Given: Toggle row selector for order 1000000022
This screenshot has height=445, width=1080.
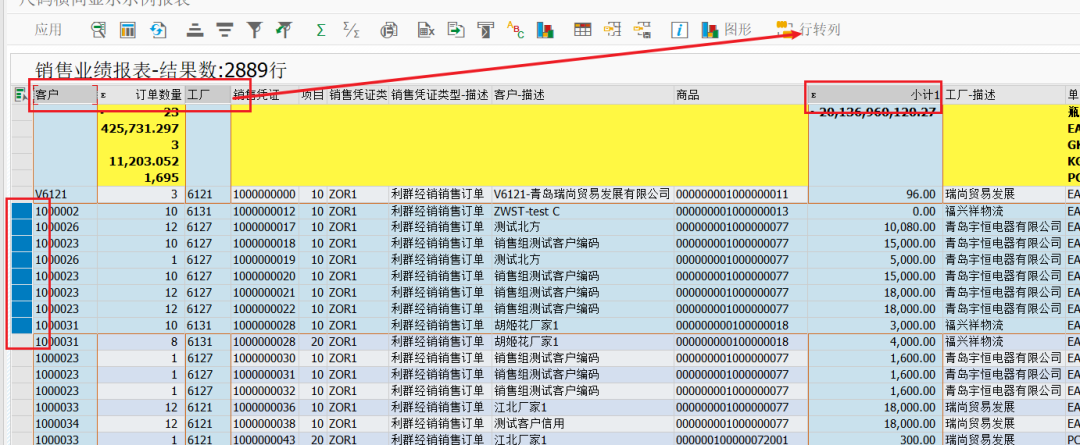Looking at the screenshot, I should 22,309.
